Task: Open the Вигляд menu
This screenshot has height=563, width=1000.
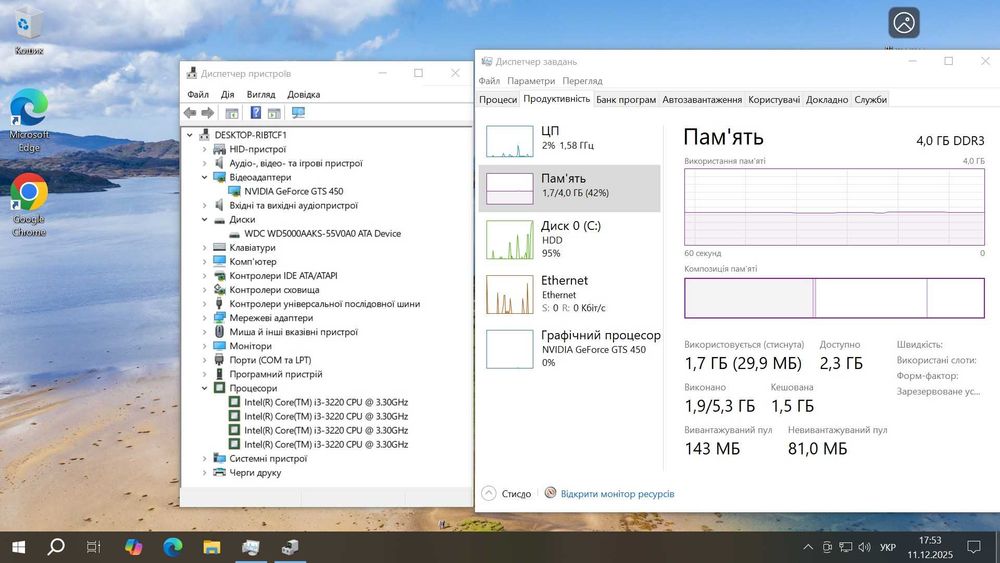Action: pyautogui.click(x=261, y=94)
